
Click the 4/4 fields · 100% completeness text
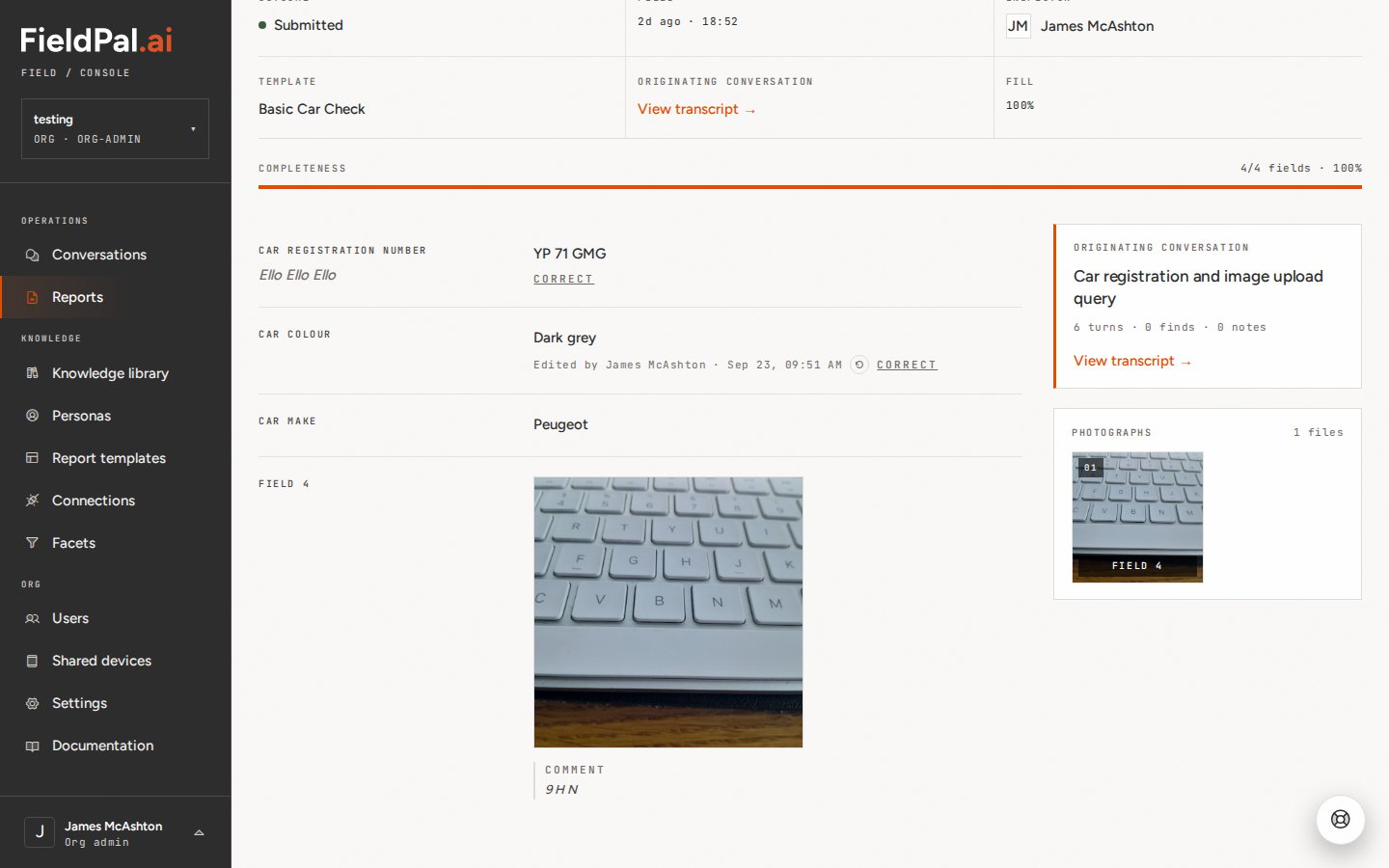pyautogui.click(x=1301, y=168)
